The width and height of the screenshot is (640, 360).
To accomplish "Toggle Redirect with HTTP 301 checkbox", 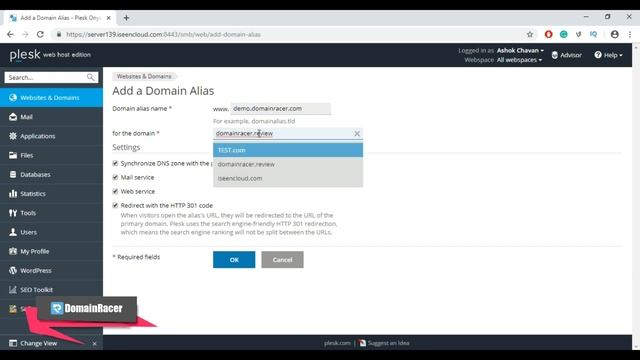I will click(x=115, y=205).
